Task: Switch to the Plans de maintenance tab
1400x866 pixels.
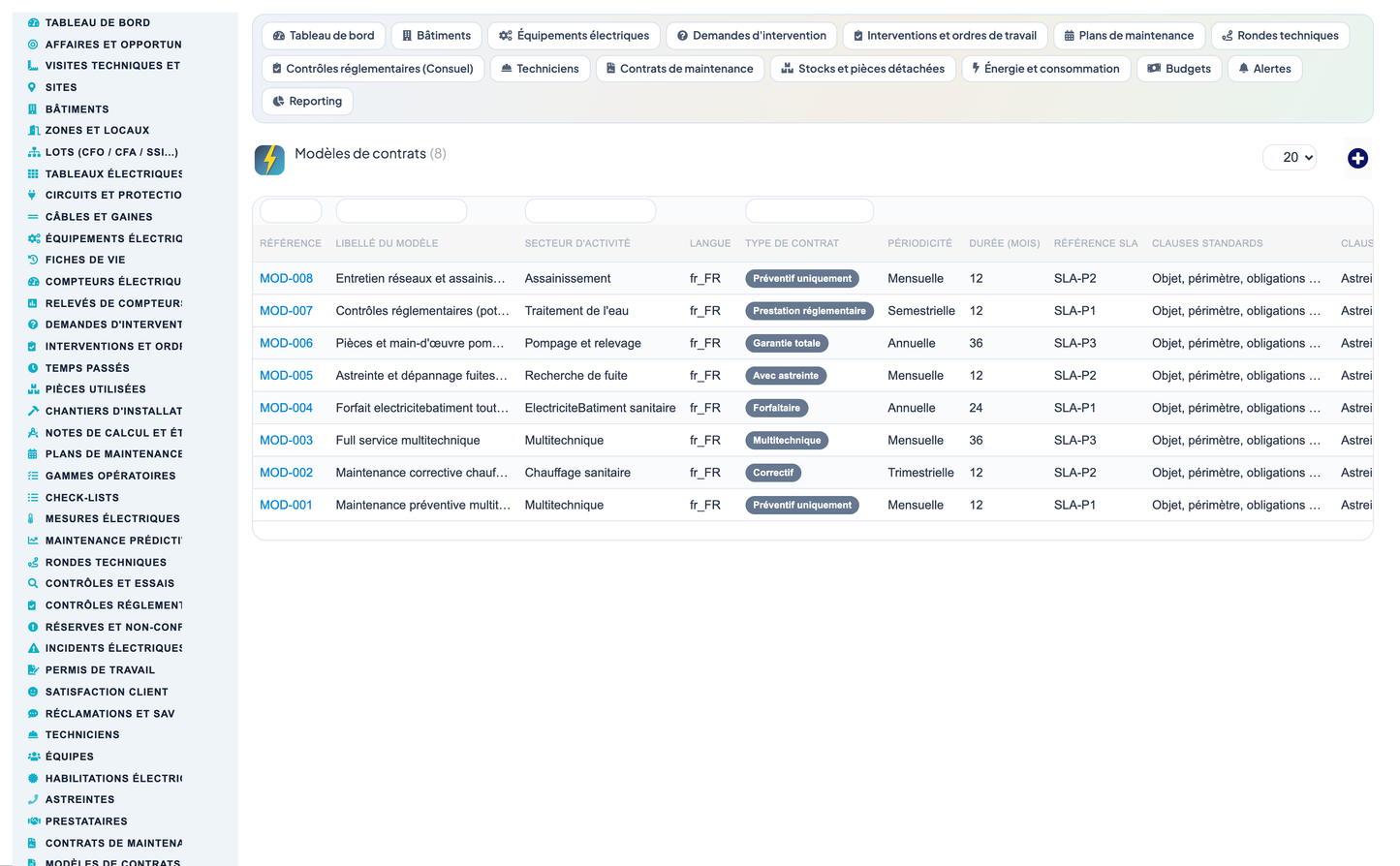Action: 1129,36
